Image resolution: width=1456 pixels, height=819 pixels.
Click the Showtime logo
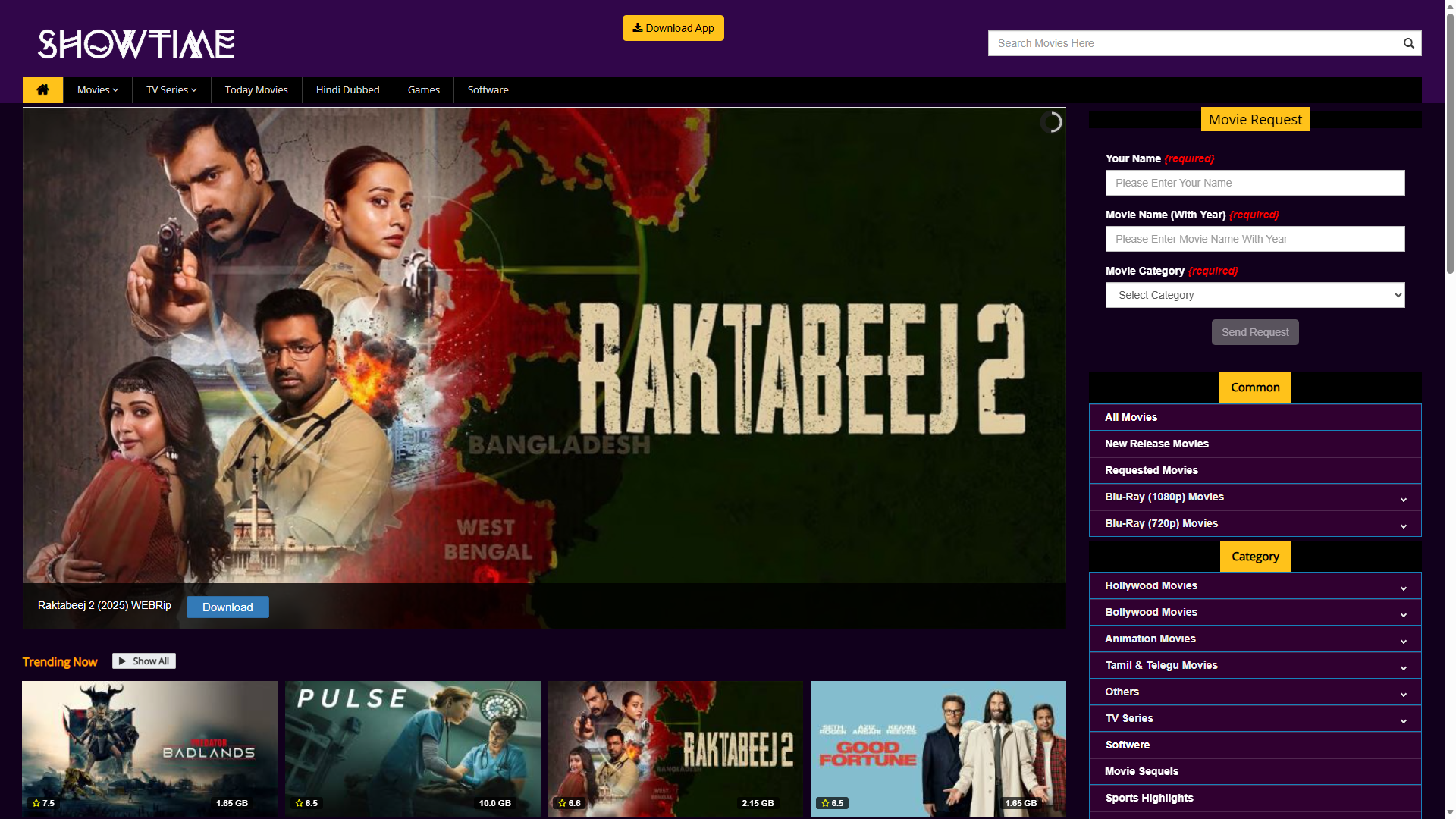click(136, 44)
